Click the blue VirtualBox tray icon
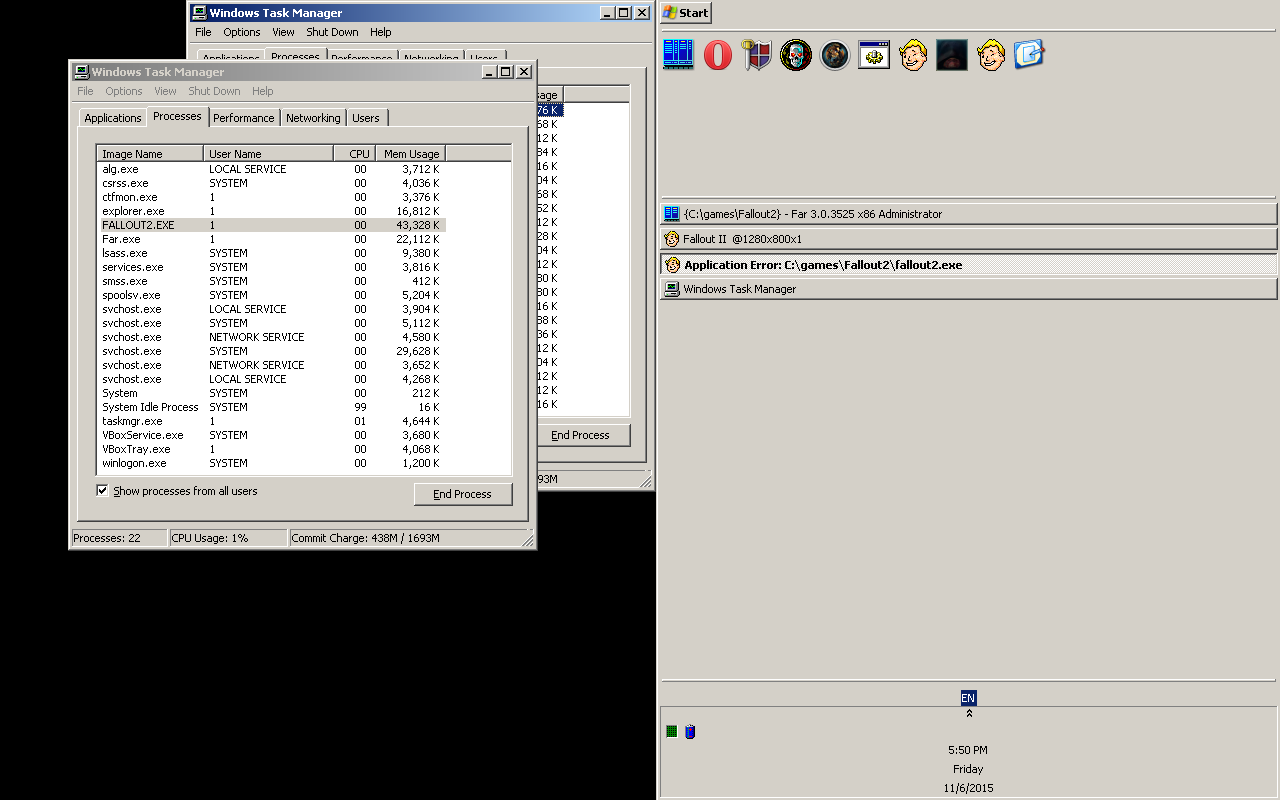The width and height of the screenshot is (1280, 800). coord(690,732)
